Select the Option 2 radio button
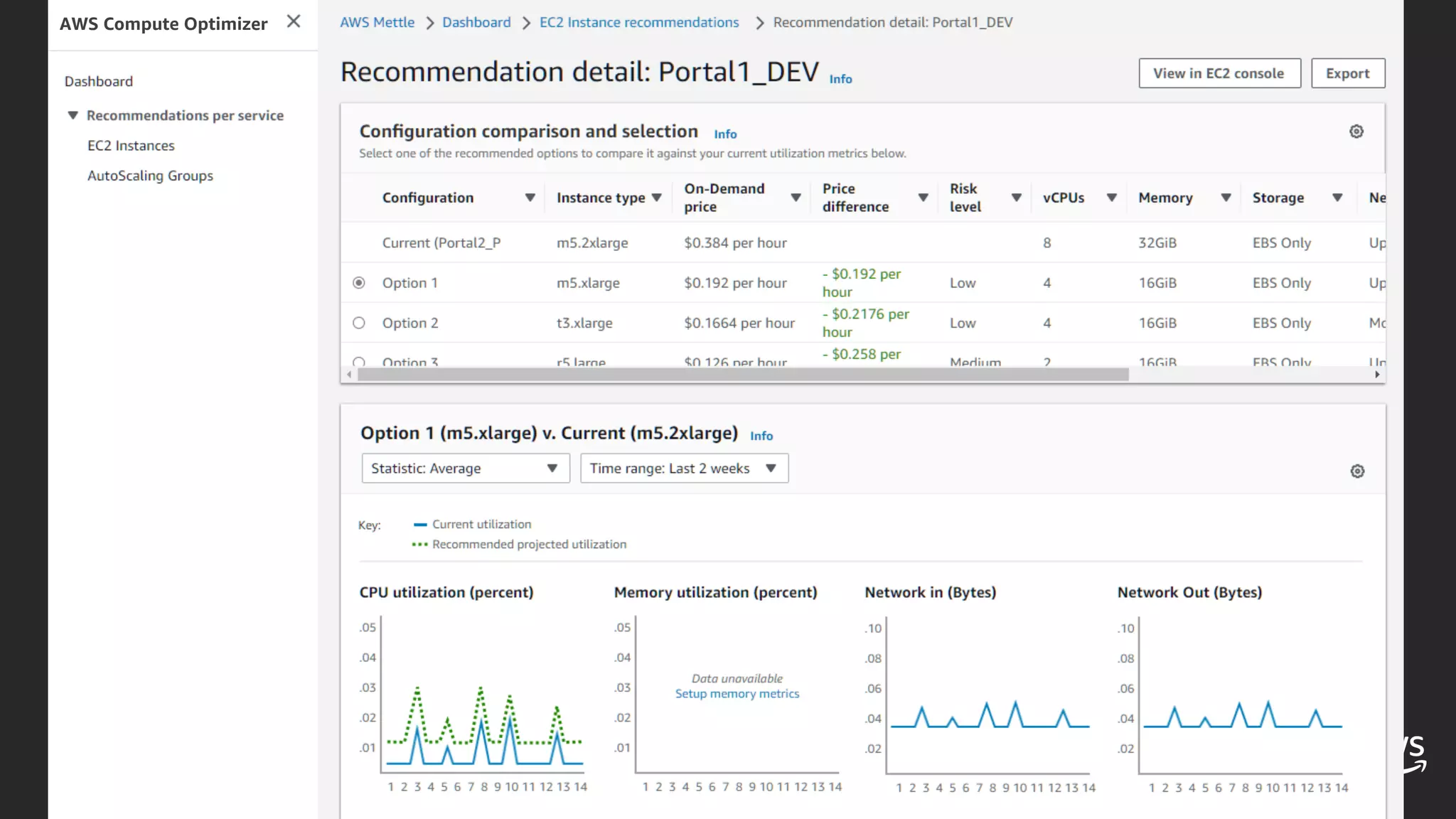This screenshot has width=1456, height=819. [x=359, y=323]
